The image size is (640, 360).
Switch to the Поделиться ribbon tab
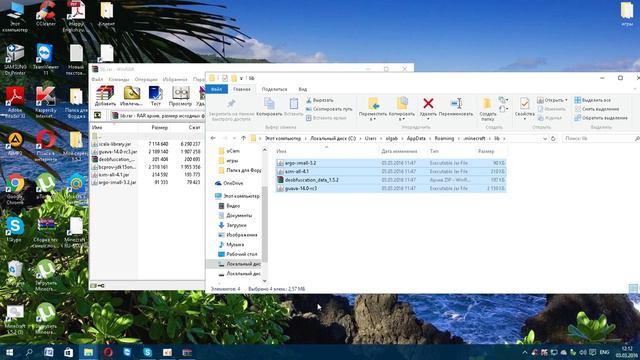pos(274,89)
